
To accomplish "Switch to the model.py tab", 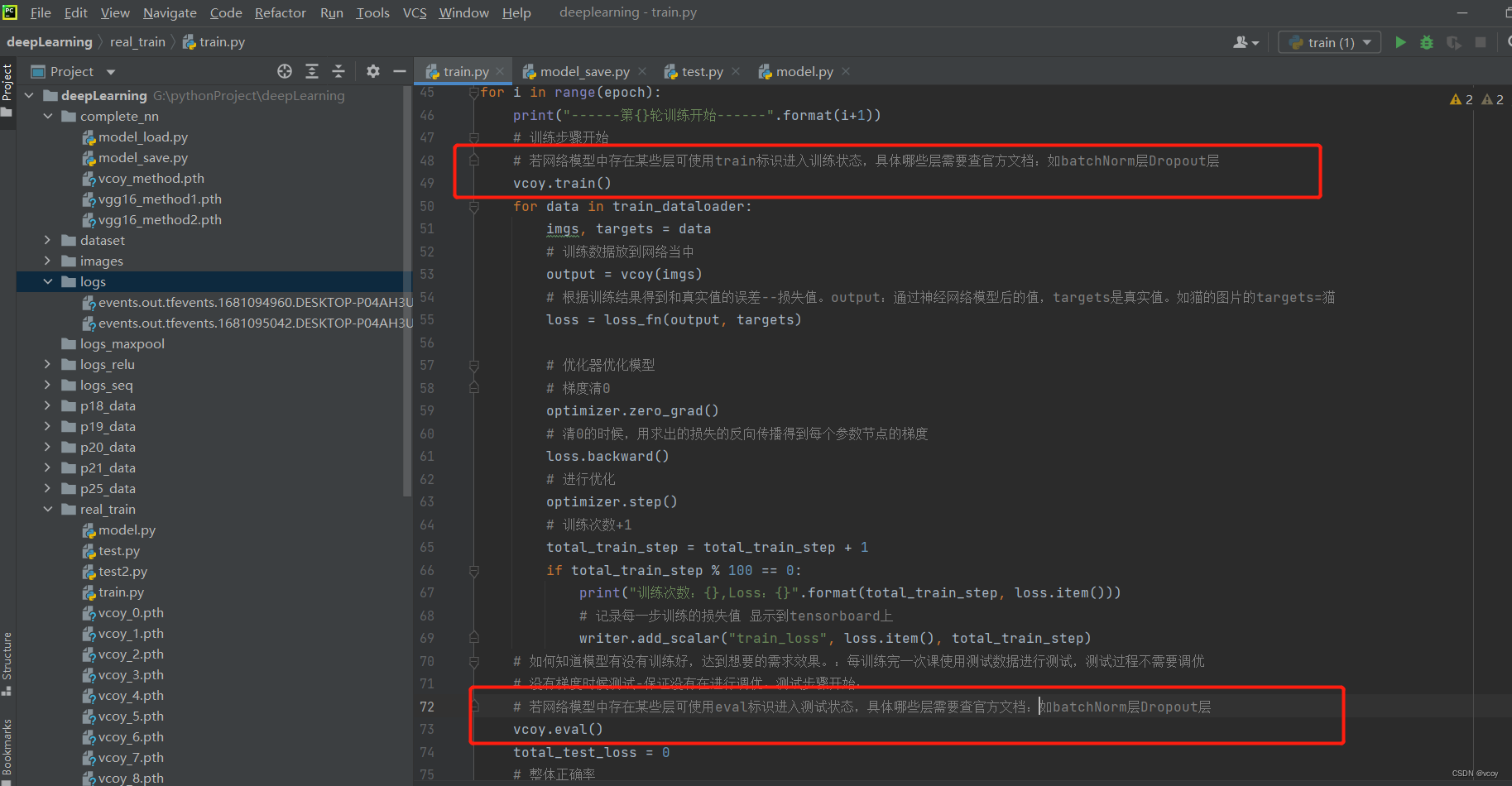I will (804, 71).
